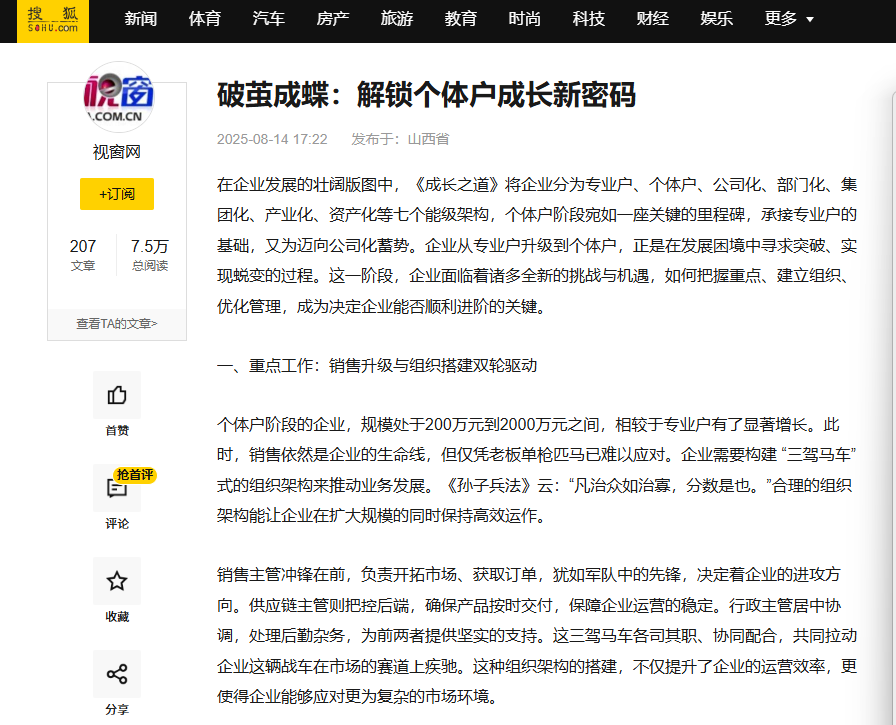Click the star 收藏 favorite icon
The width and height of the screenshot is (896, 725).
pyautogui.click(x=117, y=582)
